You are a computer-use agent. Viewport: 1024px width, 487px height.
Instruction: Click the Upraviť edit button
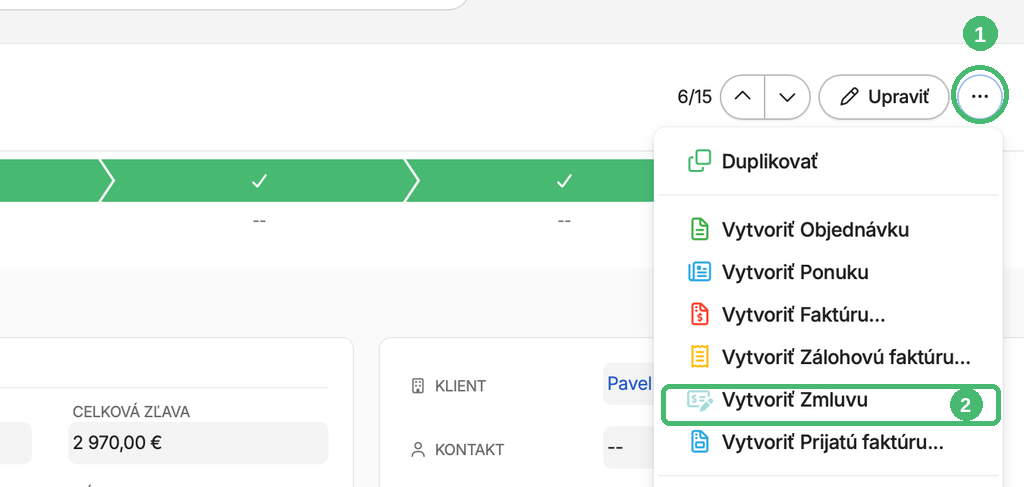point(884,97)
